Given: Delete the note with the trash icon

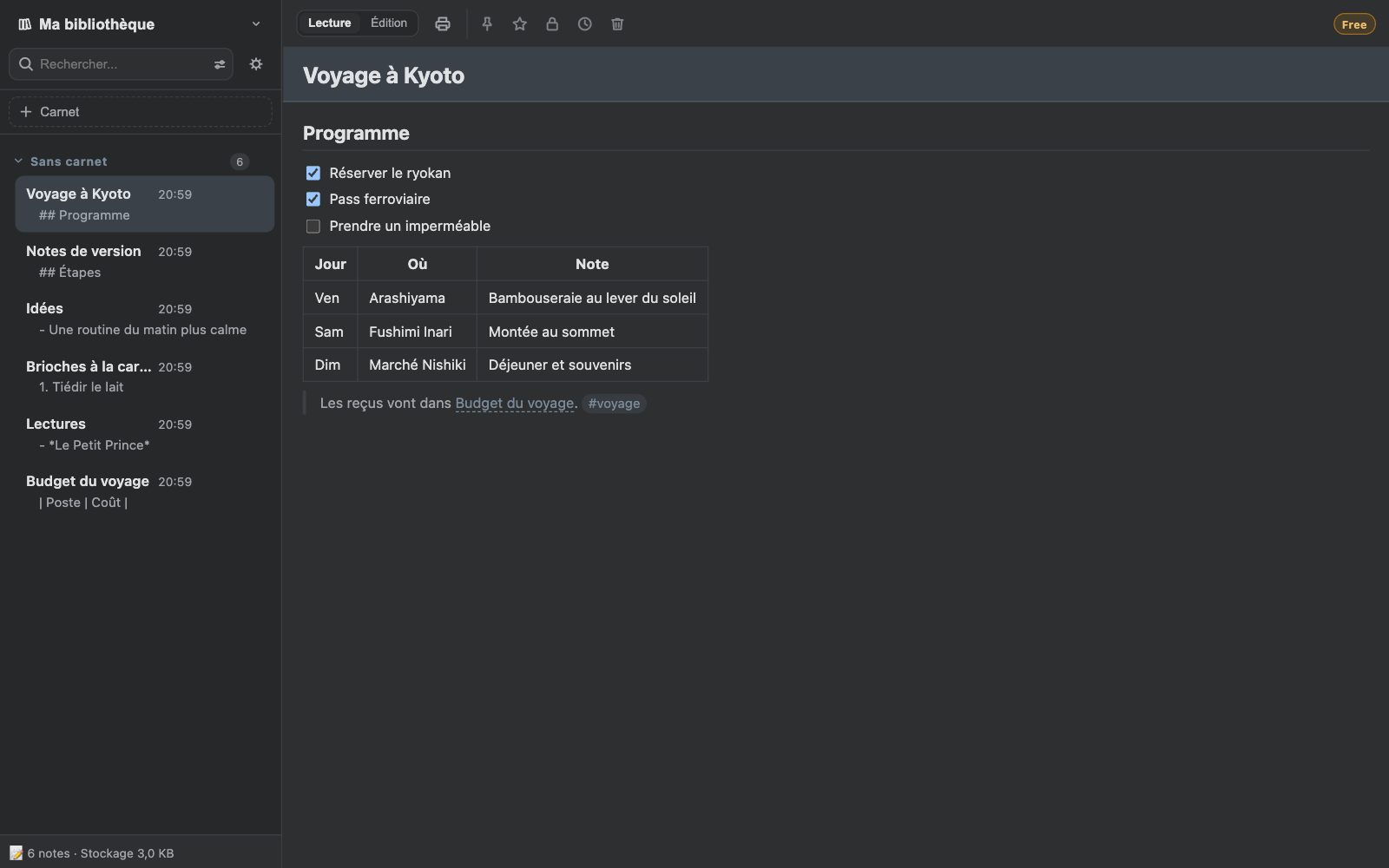Looking at the screenshot, I should pyautogui.click(x=617, y=24).
